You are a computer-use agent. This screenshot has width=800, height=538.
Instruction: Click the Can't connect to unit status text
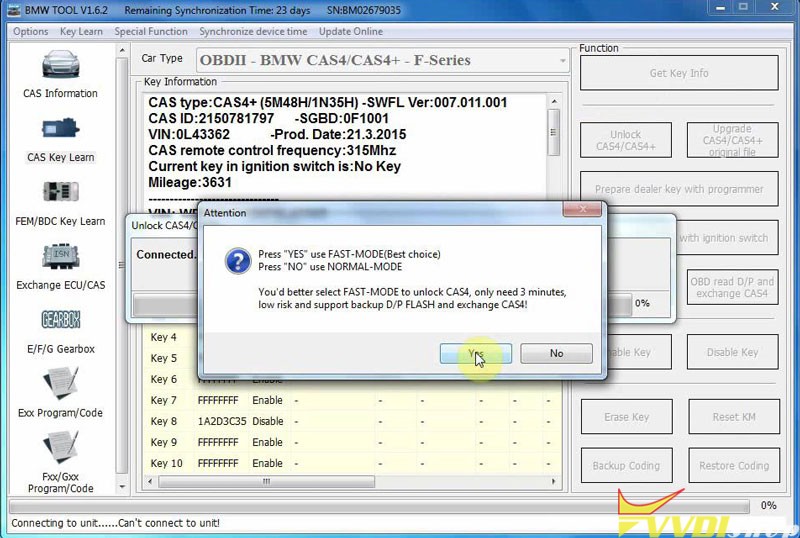(169, 523)
